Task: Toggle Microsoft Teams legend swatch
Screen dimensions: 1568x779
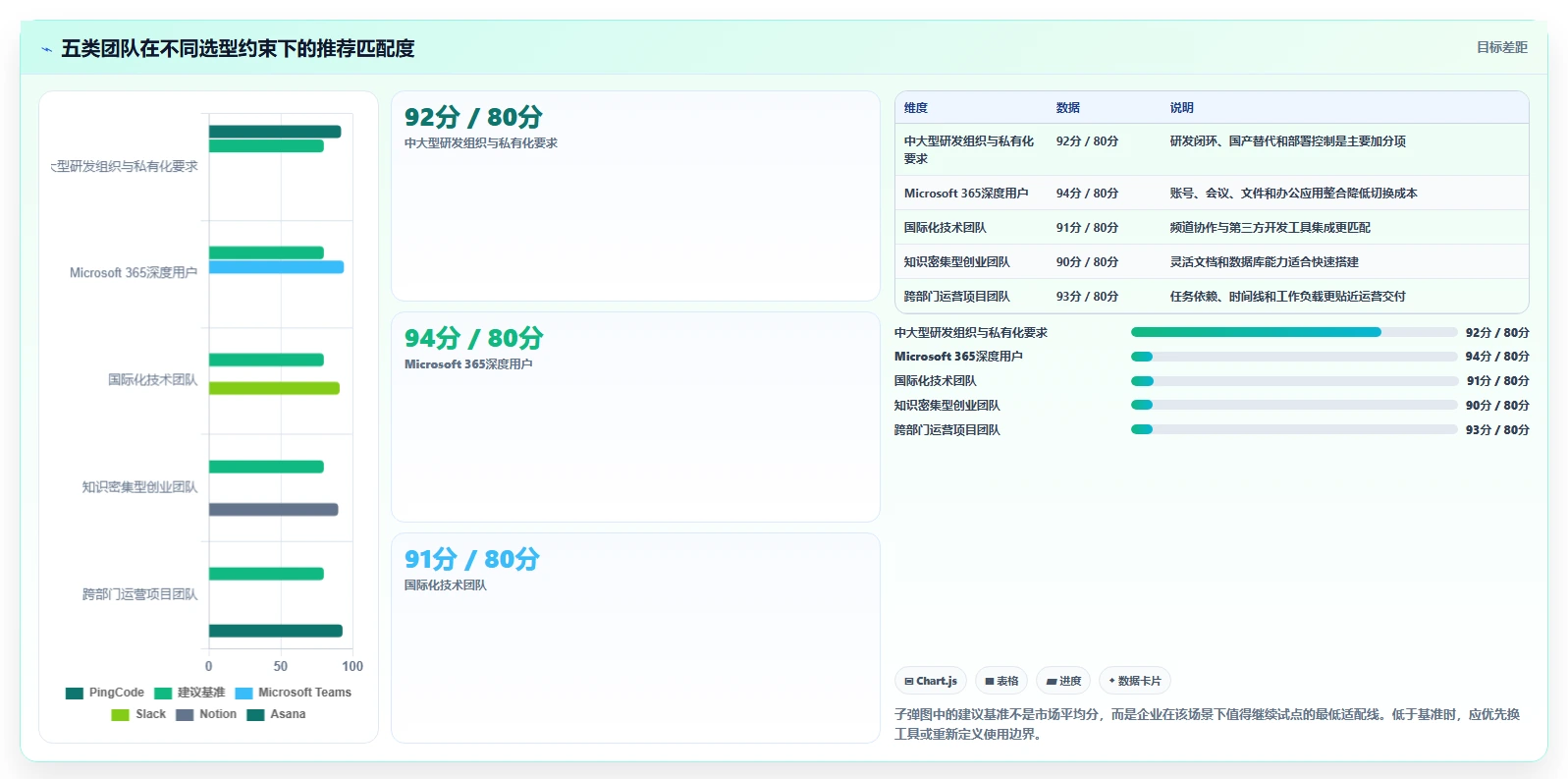Action: coord(244,694)
